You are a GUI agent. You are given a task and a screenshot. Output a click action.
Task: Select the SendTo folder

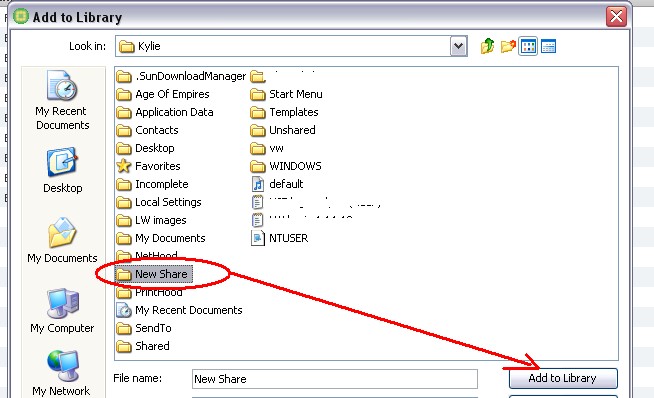tap(144, 328)
